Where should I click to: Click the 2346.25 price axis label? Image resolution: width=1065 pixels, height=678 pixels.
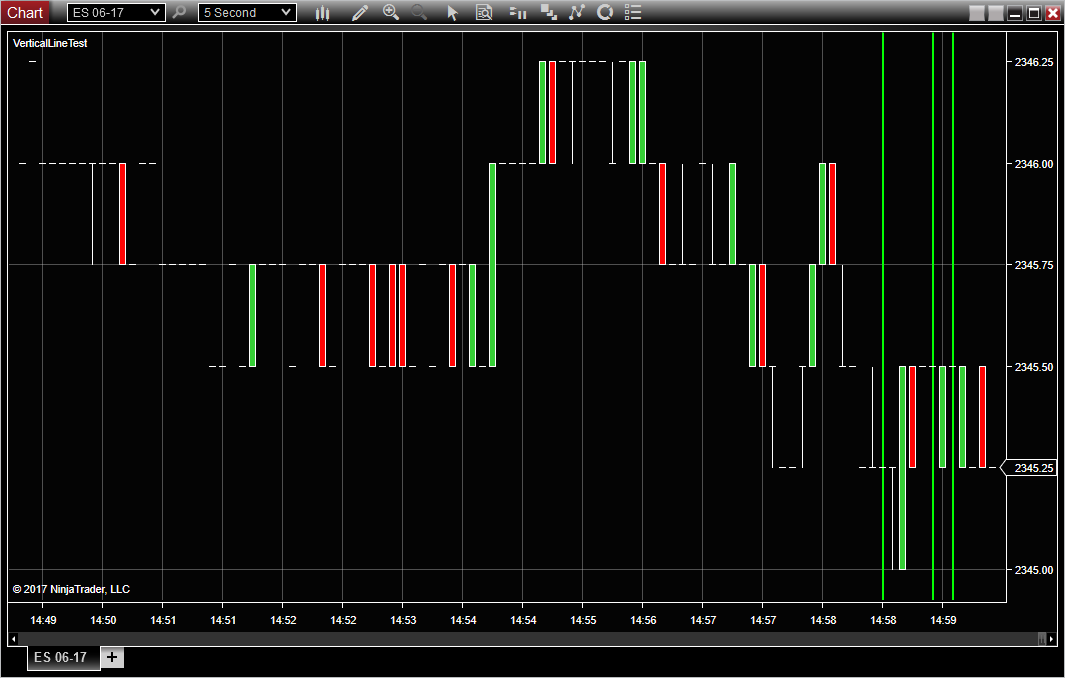pos(1034,62)
